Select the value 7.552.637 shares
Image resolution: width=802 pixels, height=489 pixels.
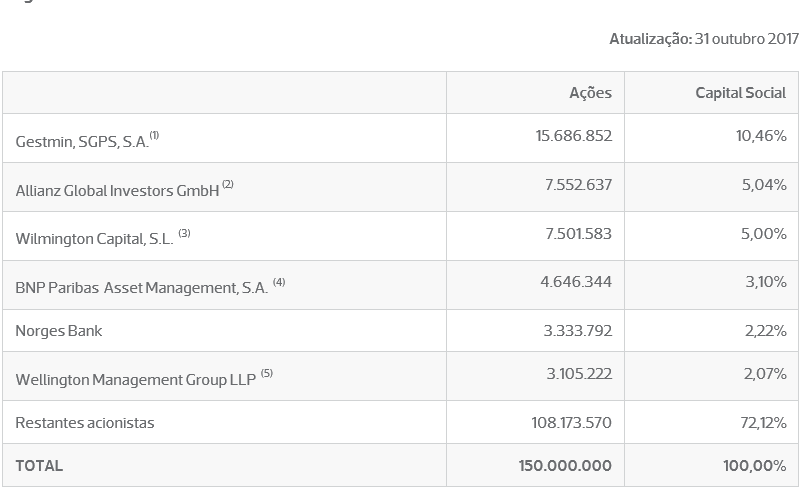pyautogui.click(x=578, y=185)
